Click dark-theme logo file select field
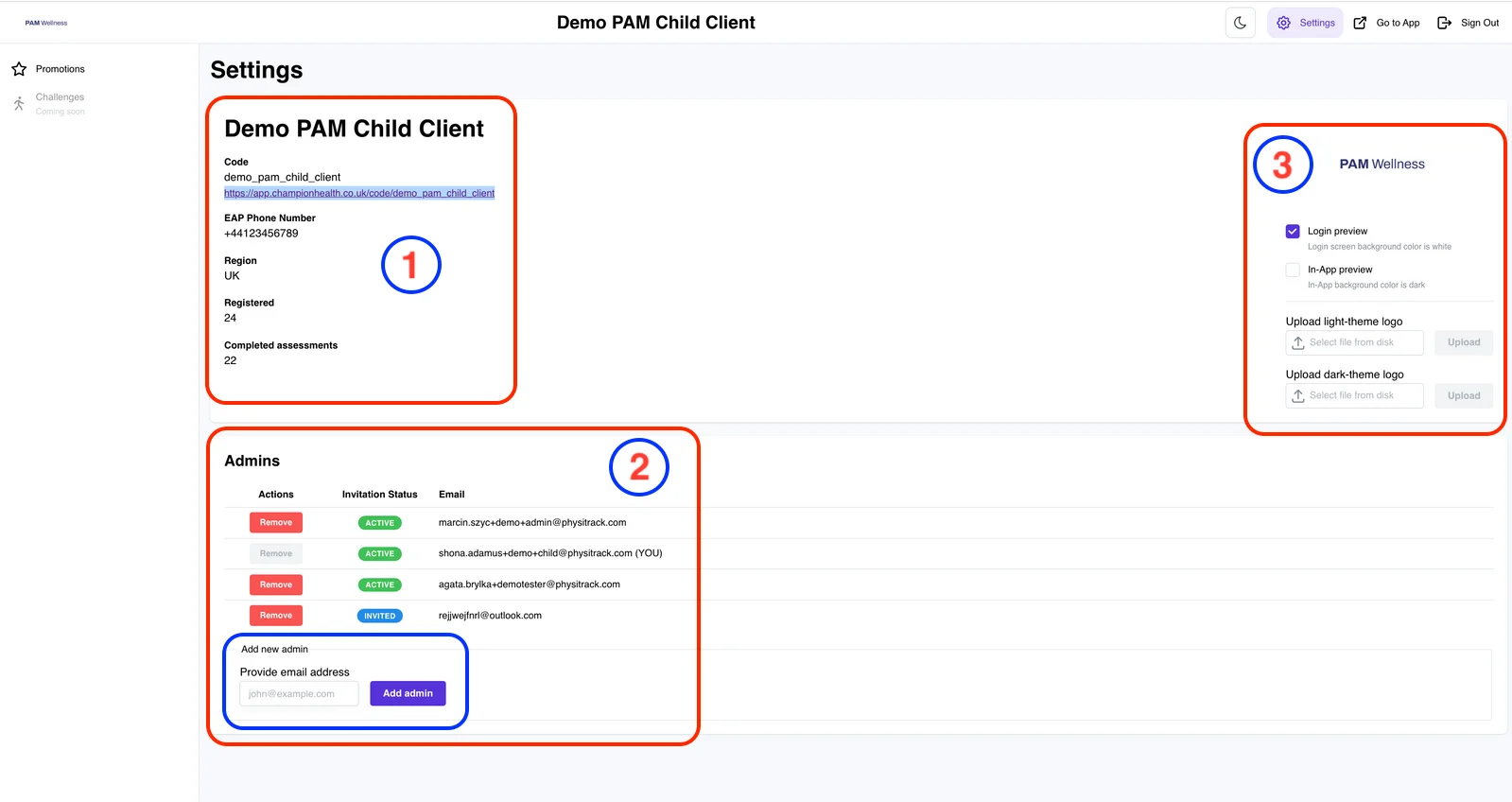1512x802 pixels. pyautogui.click(x=1354, y=395)
